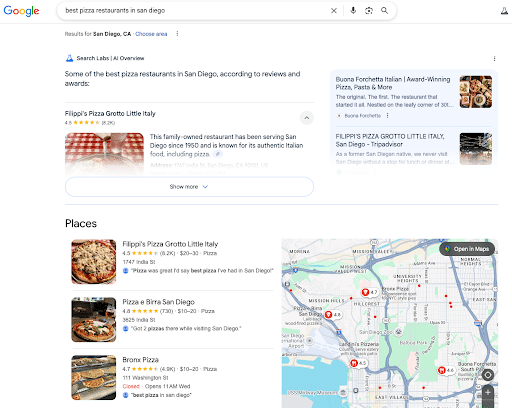Start voice search with microphone icon
The width and height of the screenshot is (512, 408).
[x=353, y=11]
